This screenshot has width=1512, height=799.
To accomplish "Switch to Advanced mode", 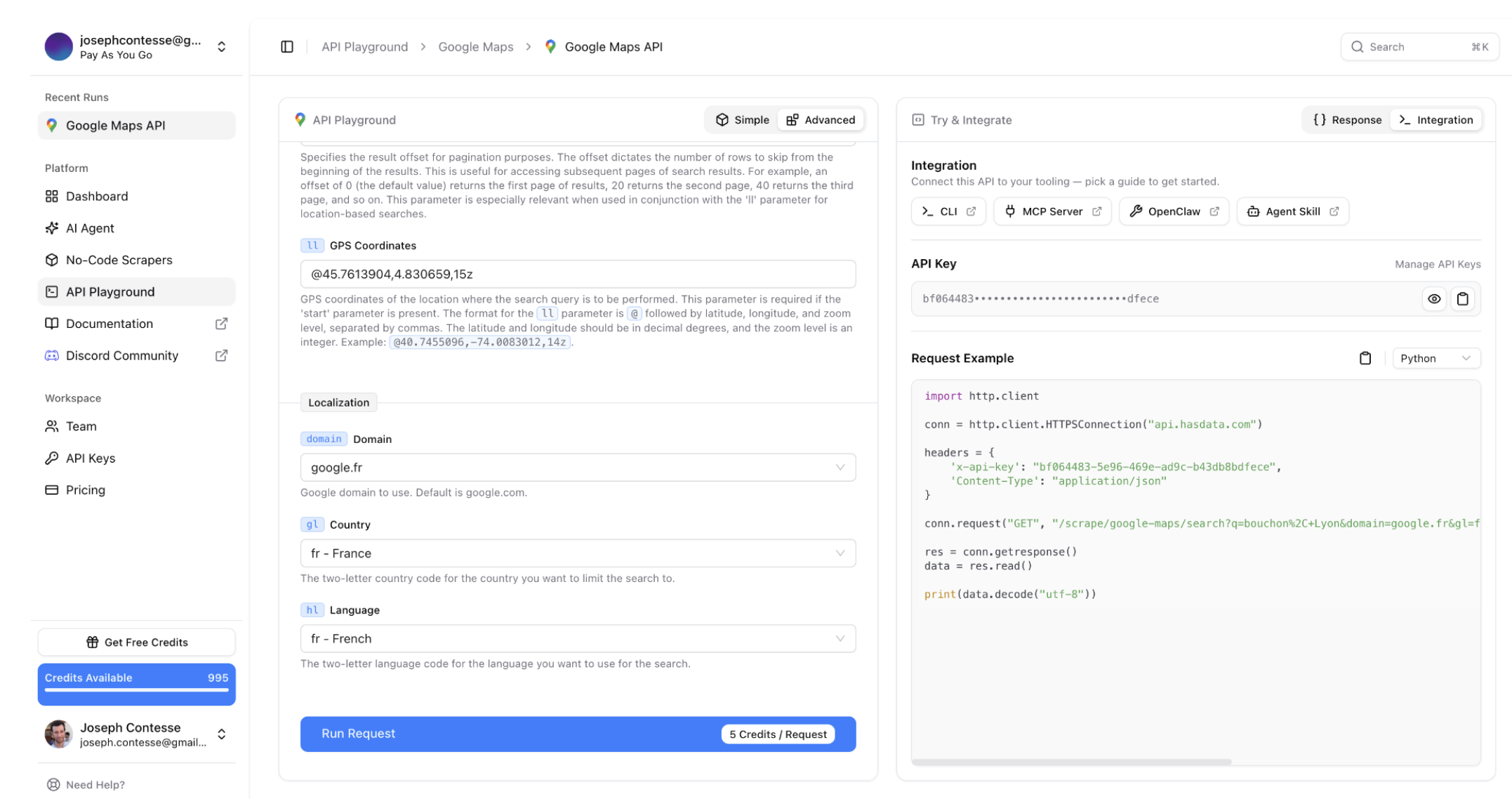I will pyautogui.click(x=821, y=120).
